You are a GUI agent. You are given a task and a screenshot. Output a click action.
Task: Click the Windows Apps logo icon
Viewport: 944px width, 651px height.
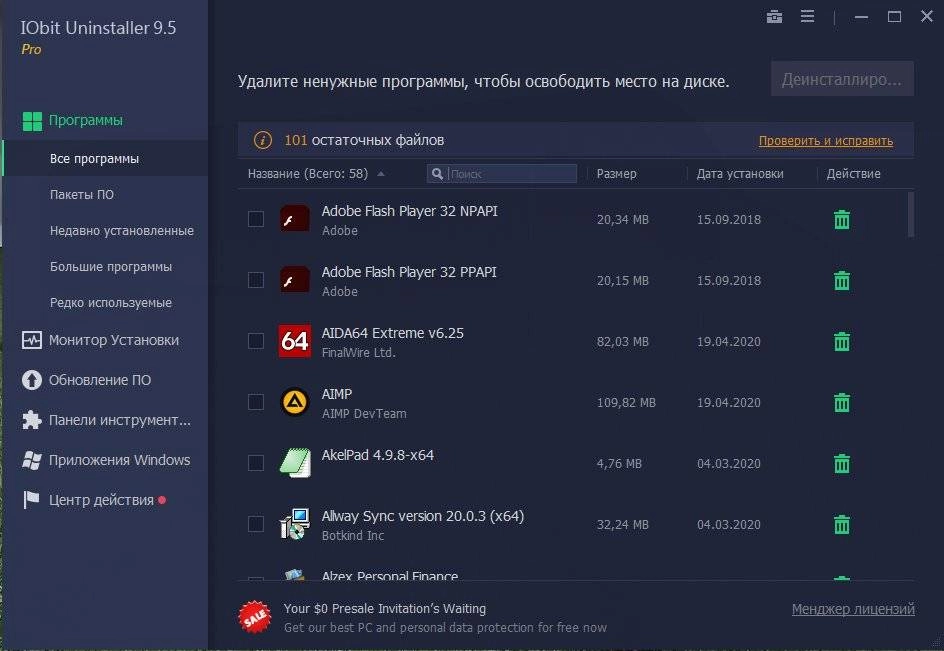32,460
